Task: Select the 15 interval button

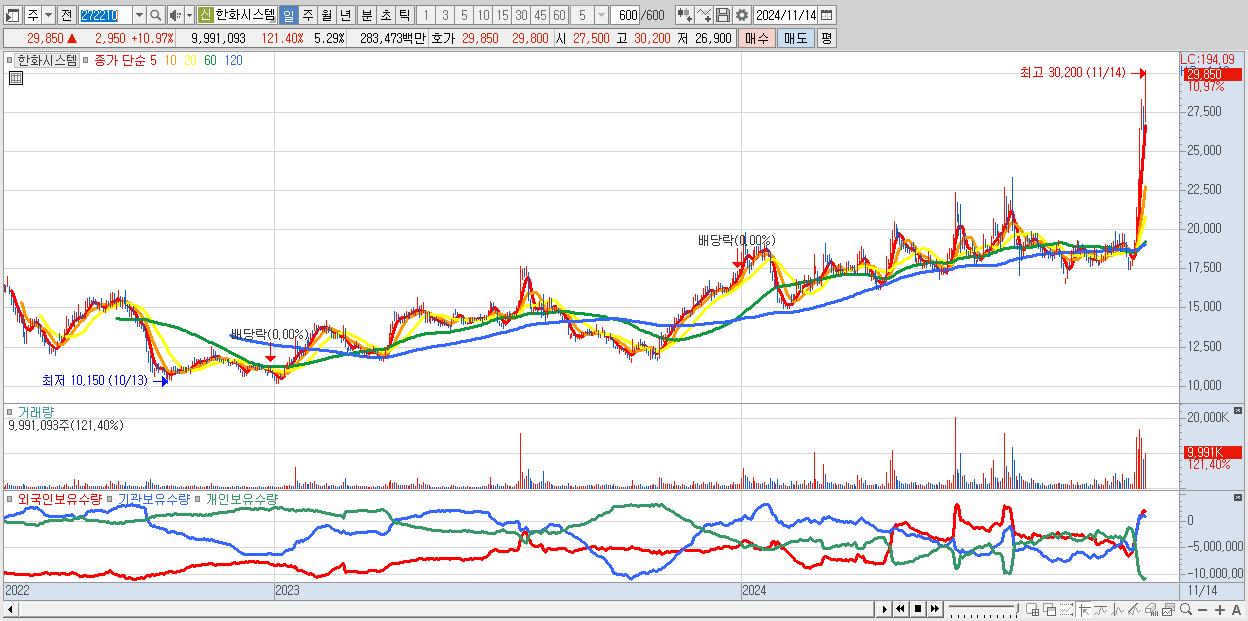Action: click(x=502, y=15)
